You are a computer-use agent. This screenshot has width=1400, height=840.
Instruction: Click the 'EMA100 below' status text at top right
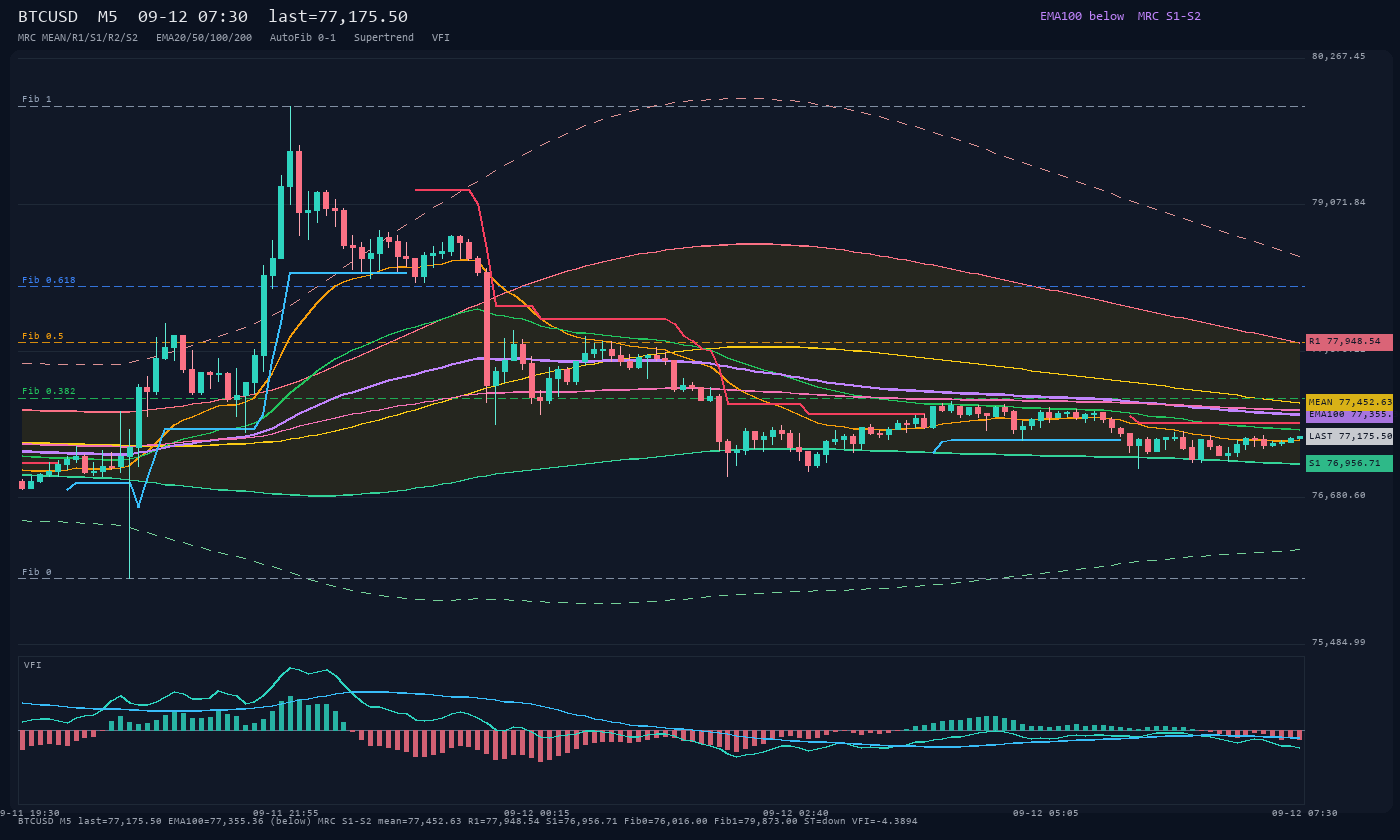(1082, 16)
